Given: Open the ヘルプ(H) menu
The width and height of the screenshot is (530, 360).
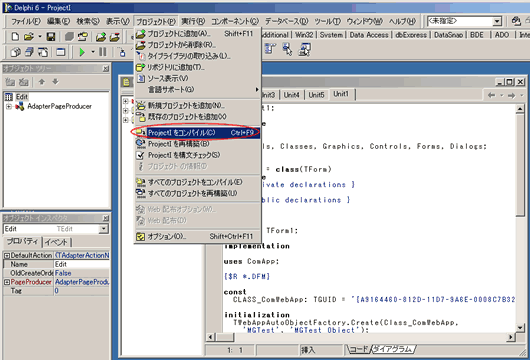Looking at the screenshot, I should [402, 21].
